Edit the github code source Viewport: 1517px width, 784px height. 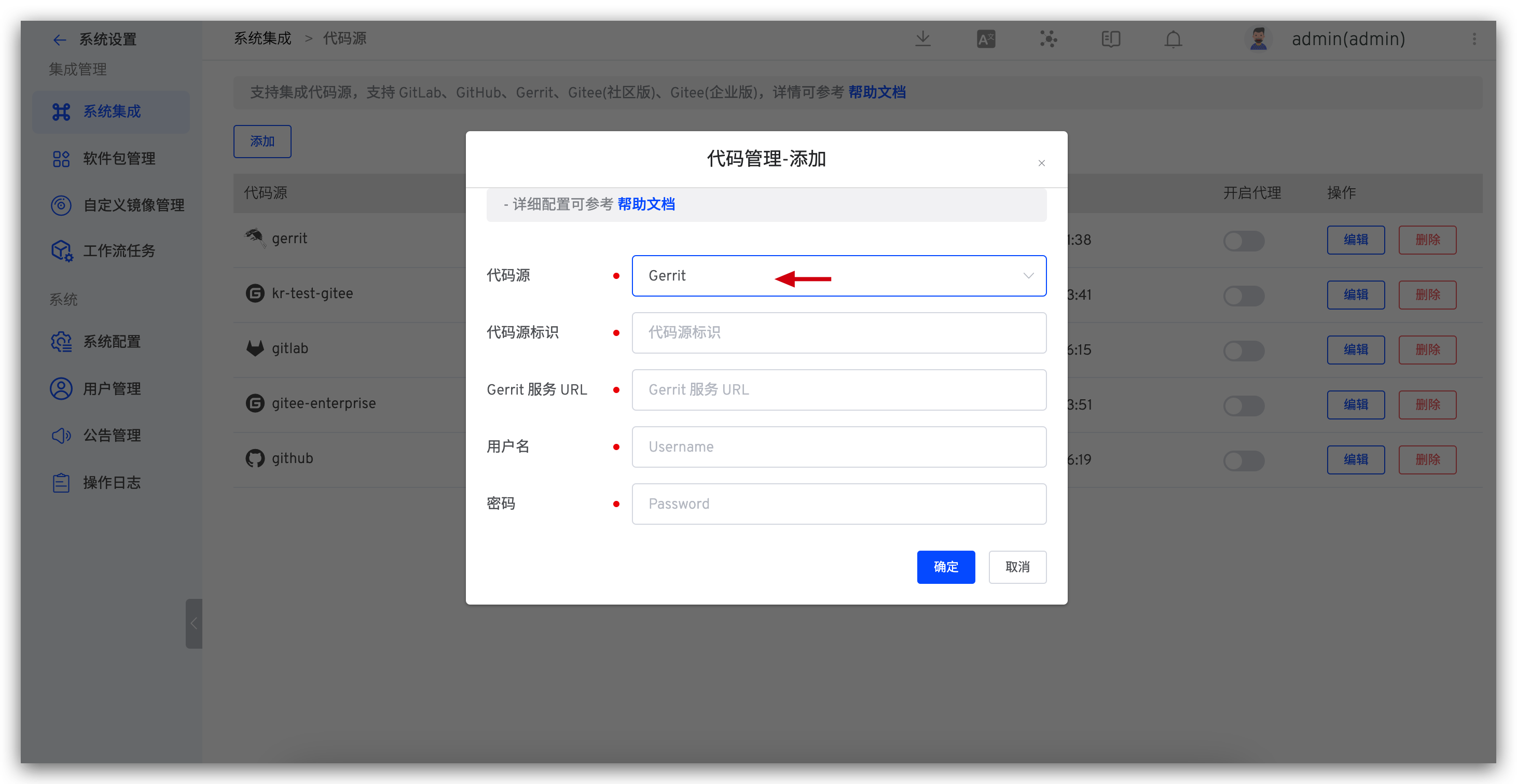click(1355, 459)
